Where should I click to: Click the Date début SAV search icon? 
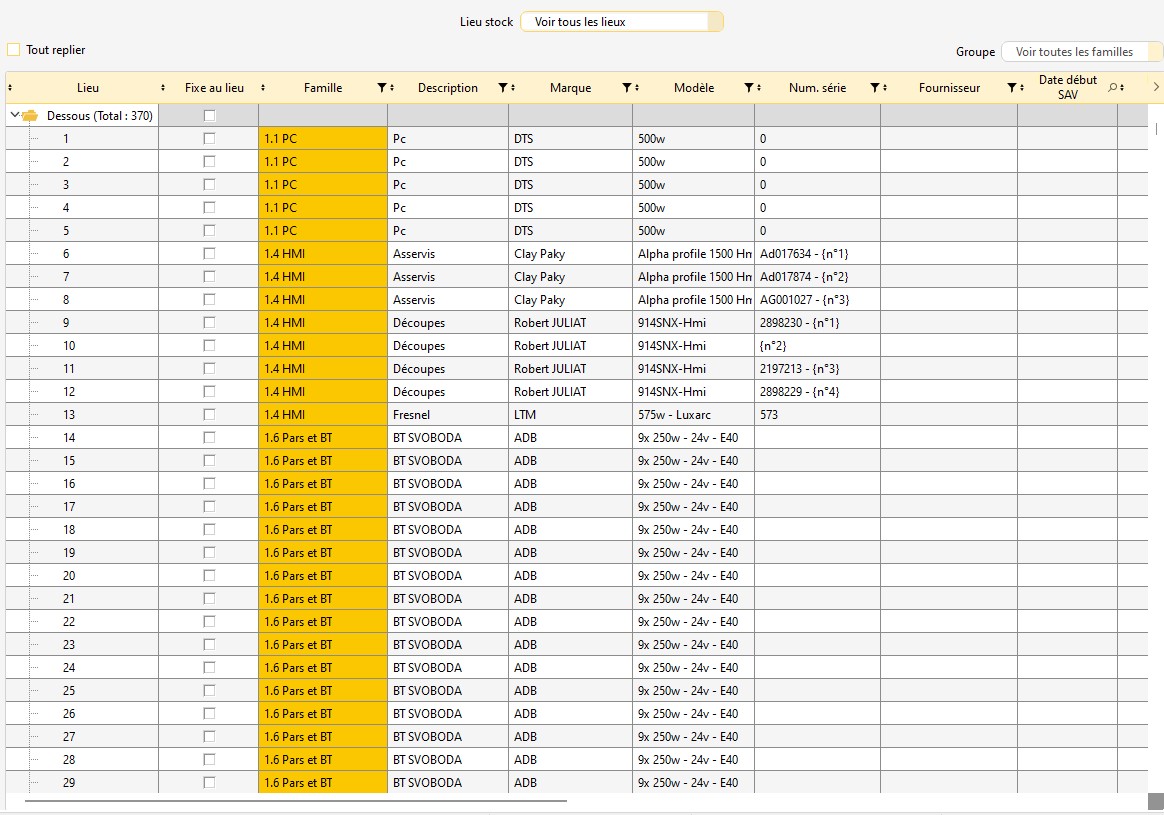click(1113, 88)
